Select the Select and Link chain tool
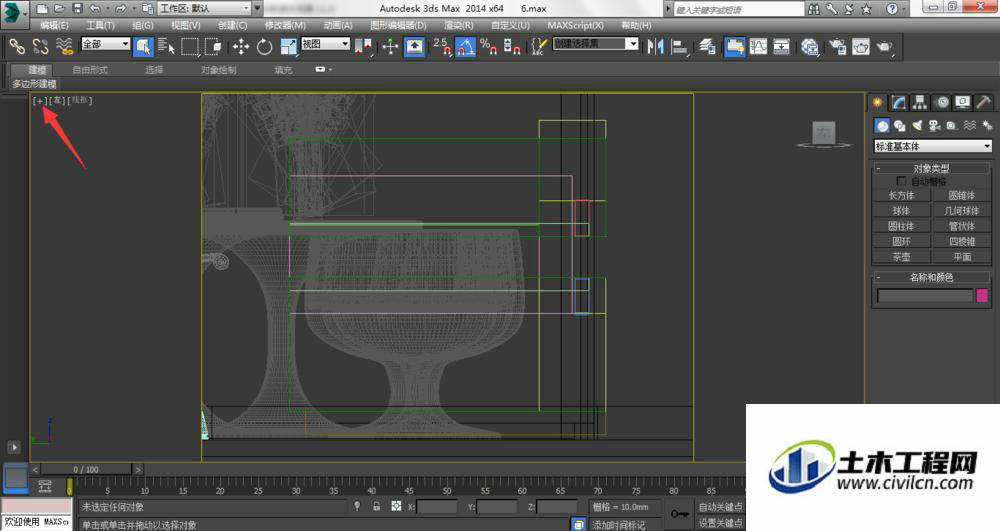The height and width of the screenshot is (531, 1000). coord(17,47)
